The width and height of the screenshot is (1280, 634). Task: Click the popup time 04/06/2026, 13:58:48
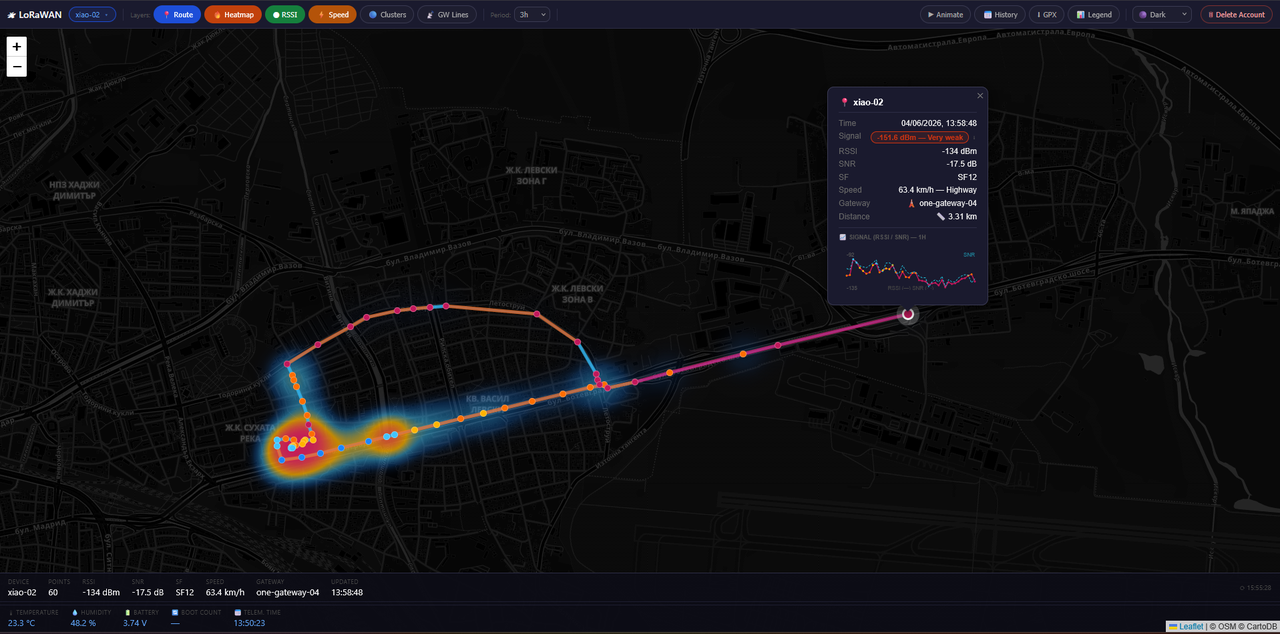pos(939,123)
